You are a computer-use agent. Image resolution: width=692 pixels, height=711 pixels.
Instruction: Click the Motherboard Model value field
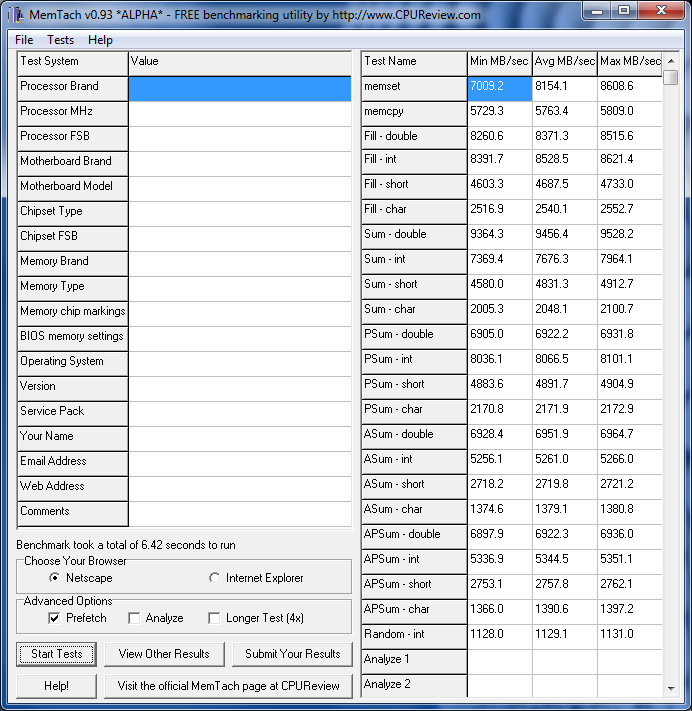click(240, 189)
